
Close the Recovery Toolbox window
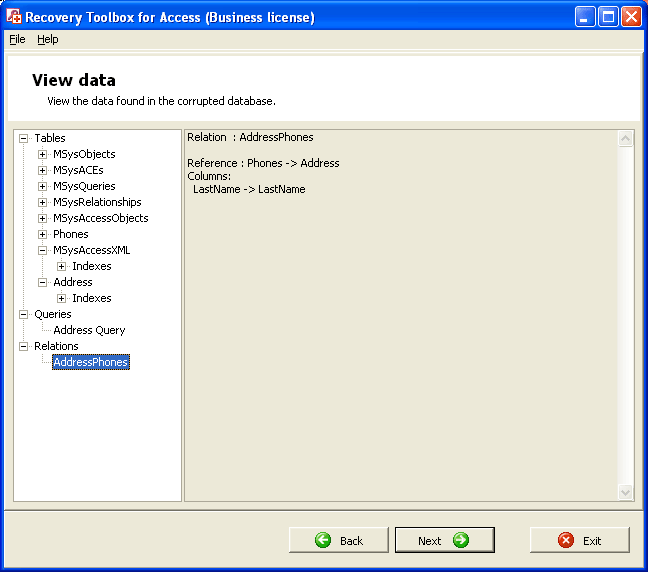click(631, 17)
